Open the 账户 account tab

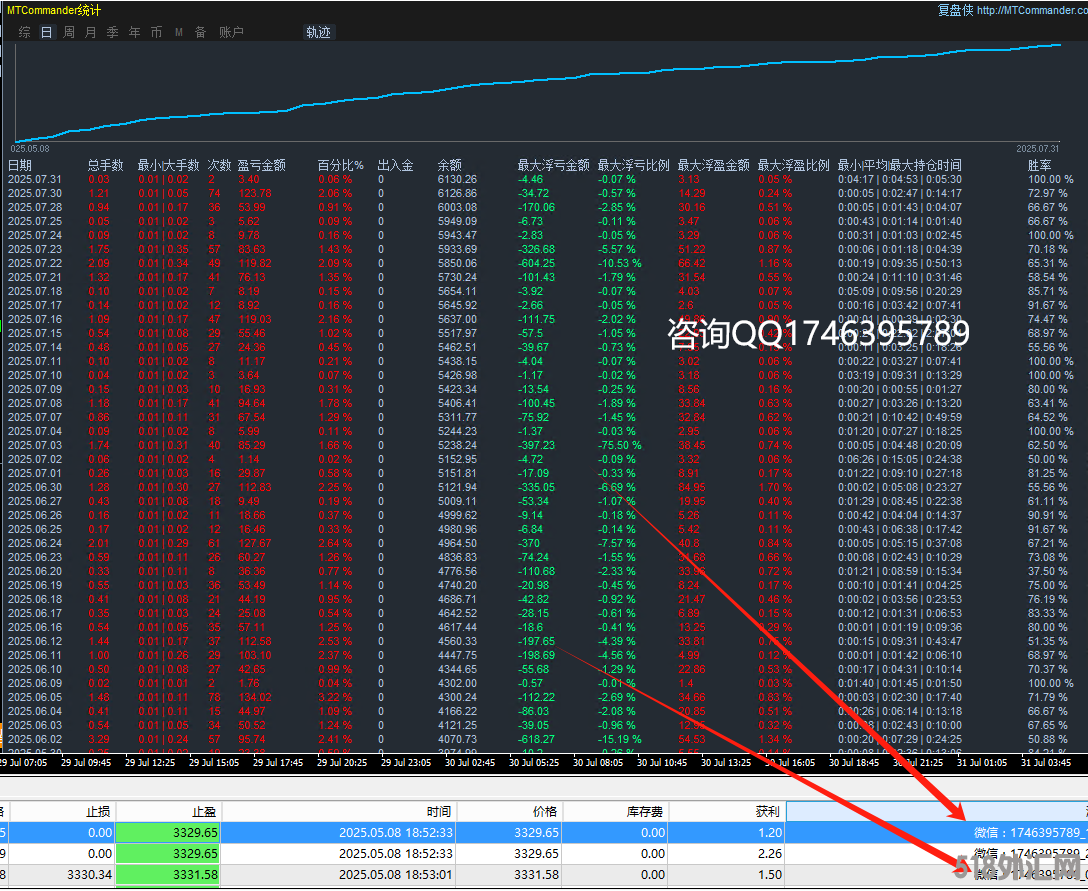tap(231, 32)
